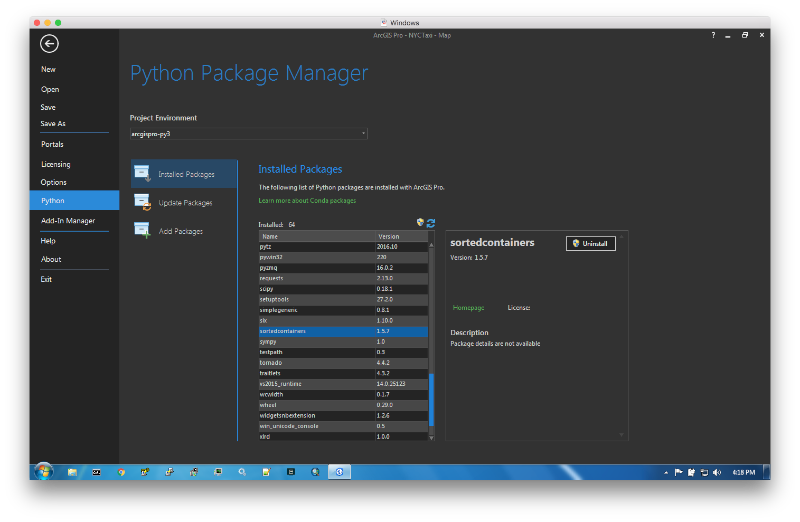Click the shield icon next to refresh
The height and width of the screenshot is (522, 800).
[420, 222]
